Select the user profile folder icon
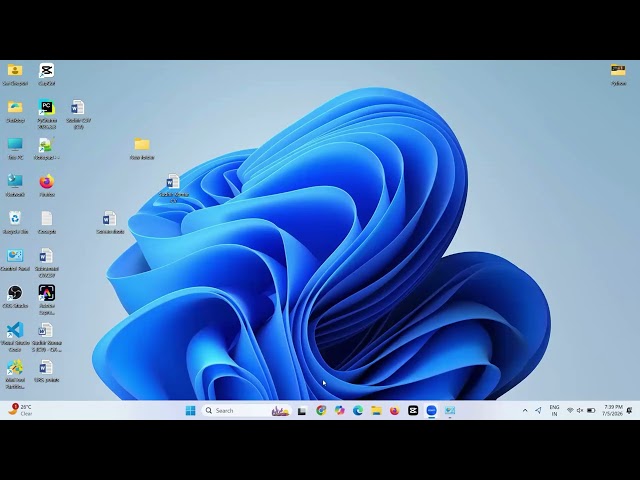 [x=15, y=74]
